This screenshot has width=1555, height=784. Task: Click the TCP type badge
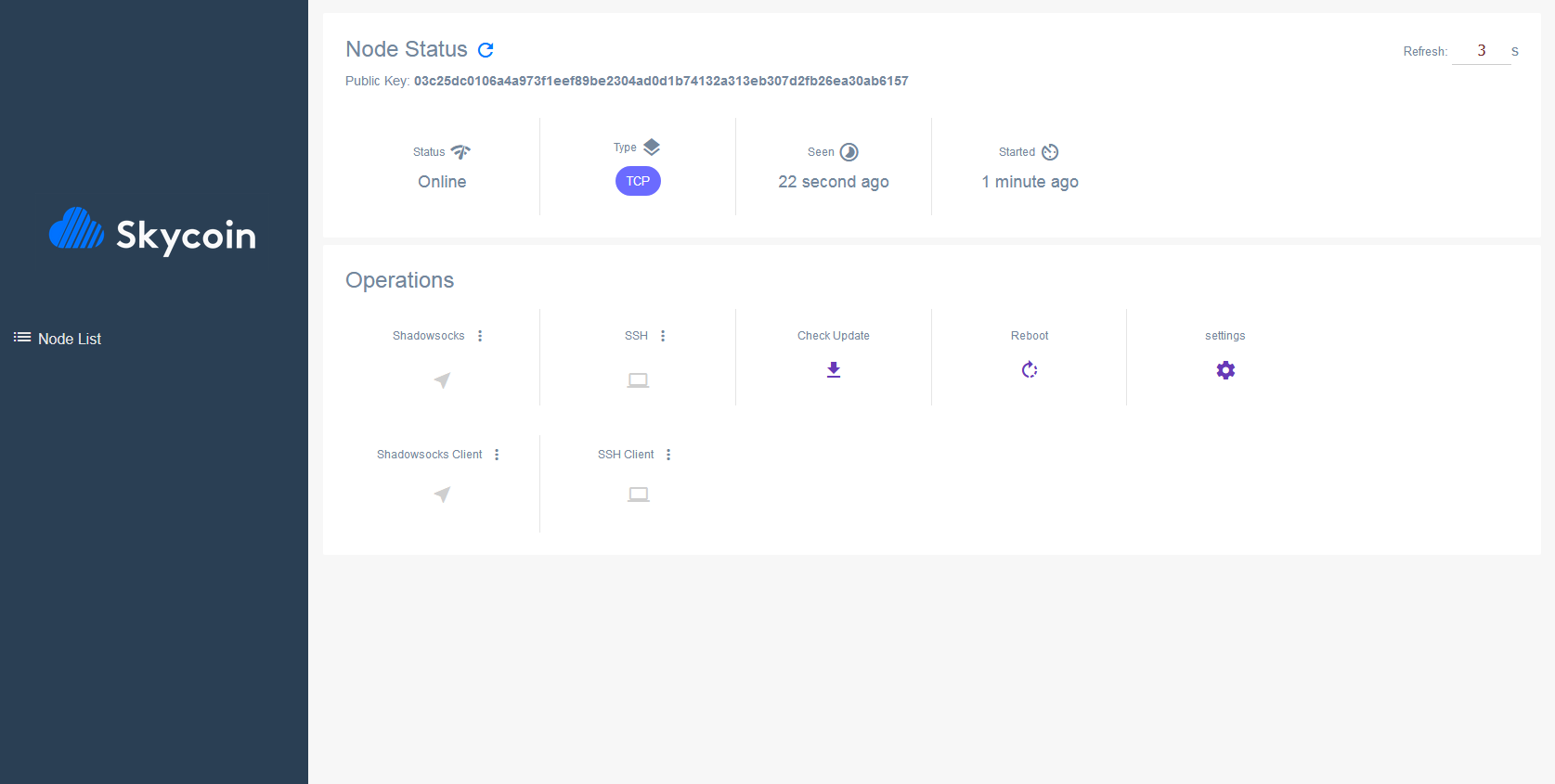point(638,181)
